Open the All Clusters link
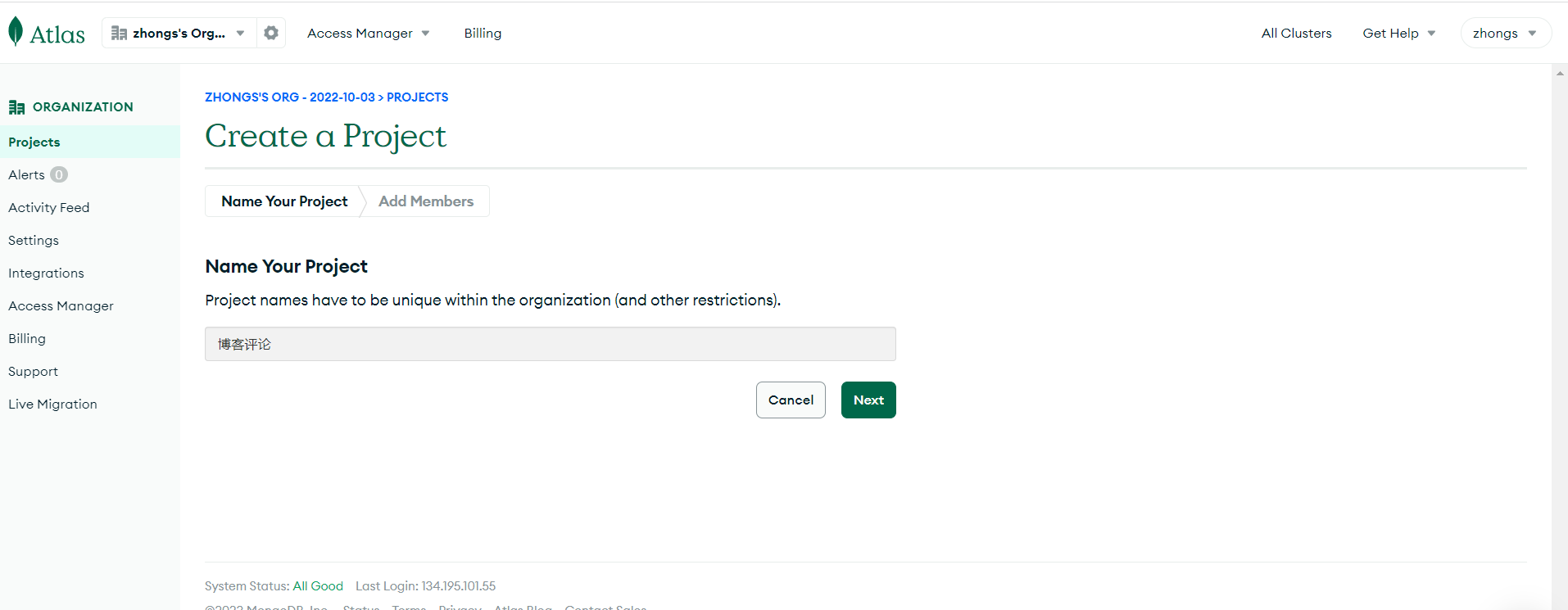This screenshot has width=1568, height=610. pos(1296,34)
